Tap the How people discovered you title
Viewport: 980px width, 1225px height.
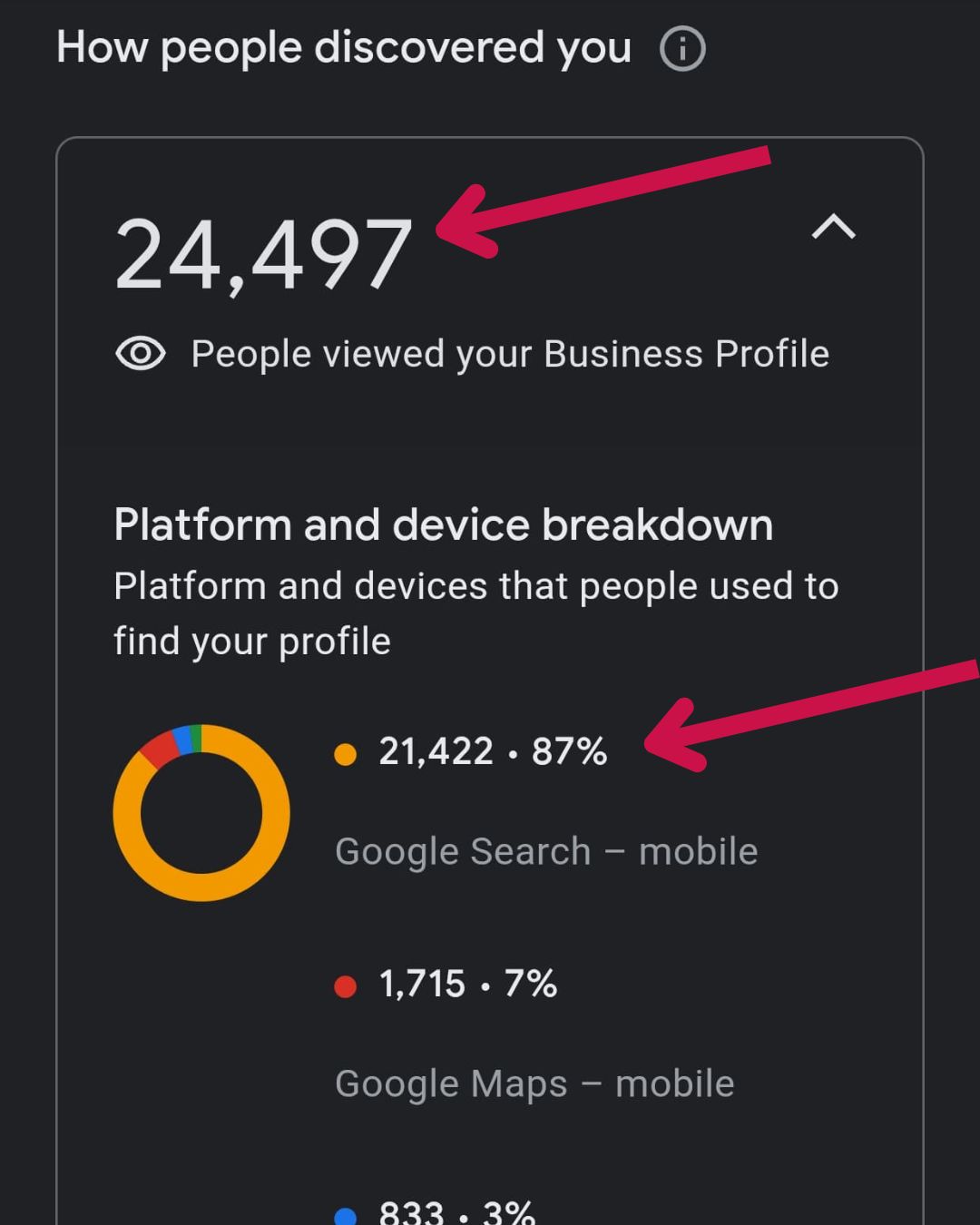tap(344, 47)
